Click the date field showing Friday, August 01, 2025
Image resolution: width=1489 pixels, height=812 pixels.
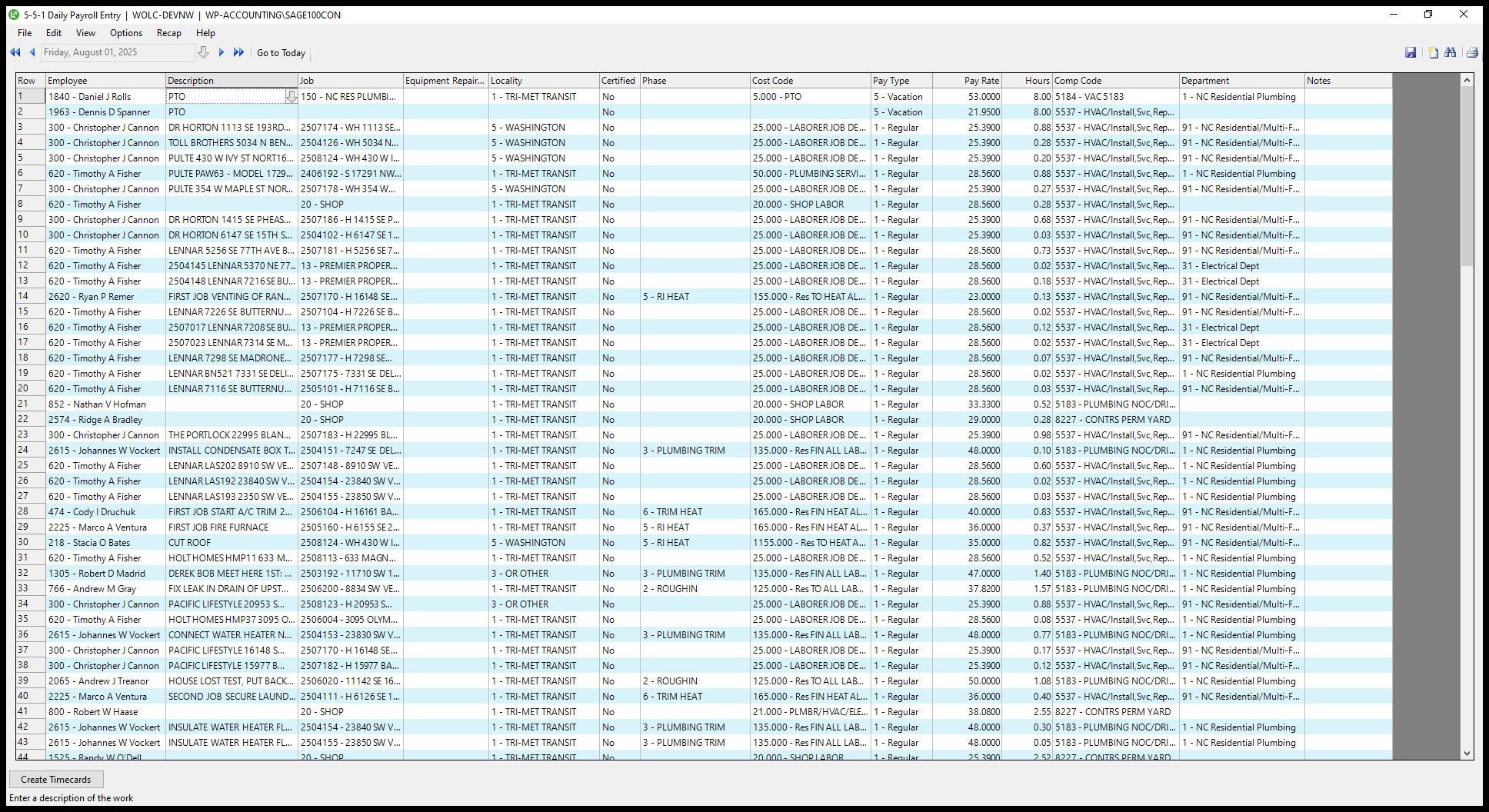[117, 52]
